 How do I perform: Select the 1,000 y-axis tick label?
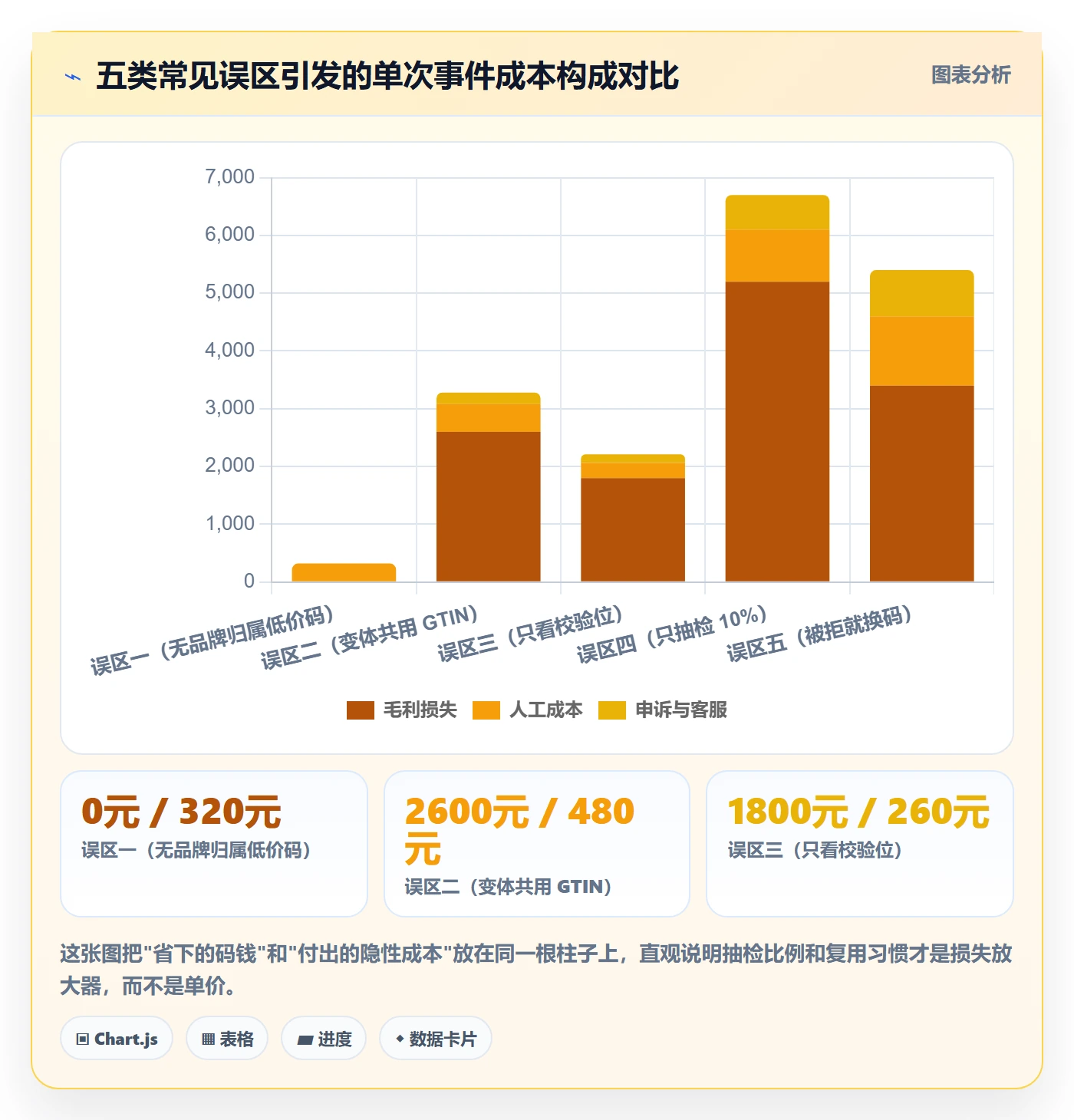point(229,524)
